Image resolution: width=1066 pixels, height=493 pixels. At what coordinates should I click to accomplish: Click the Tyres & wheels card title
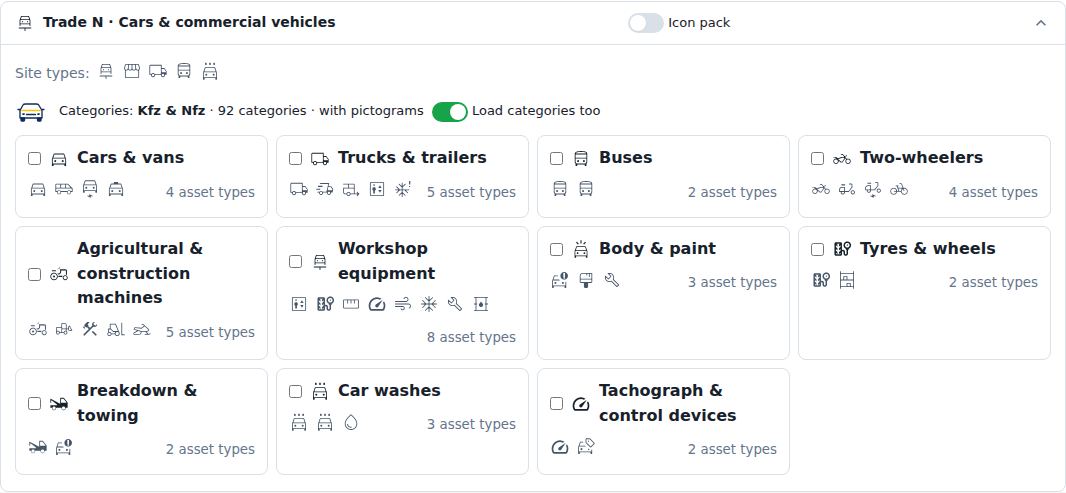pos(927,248)
